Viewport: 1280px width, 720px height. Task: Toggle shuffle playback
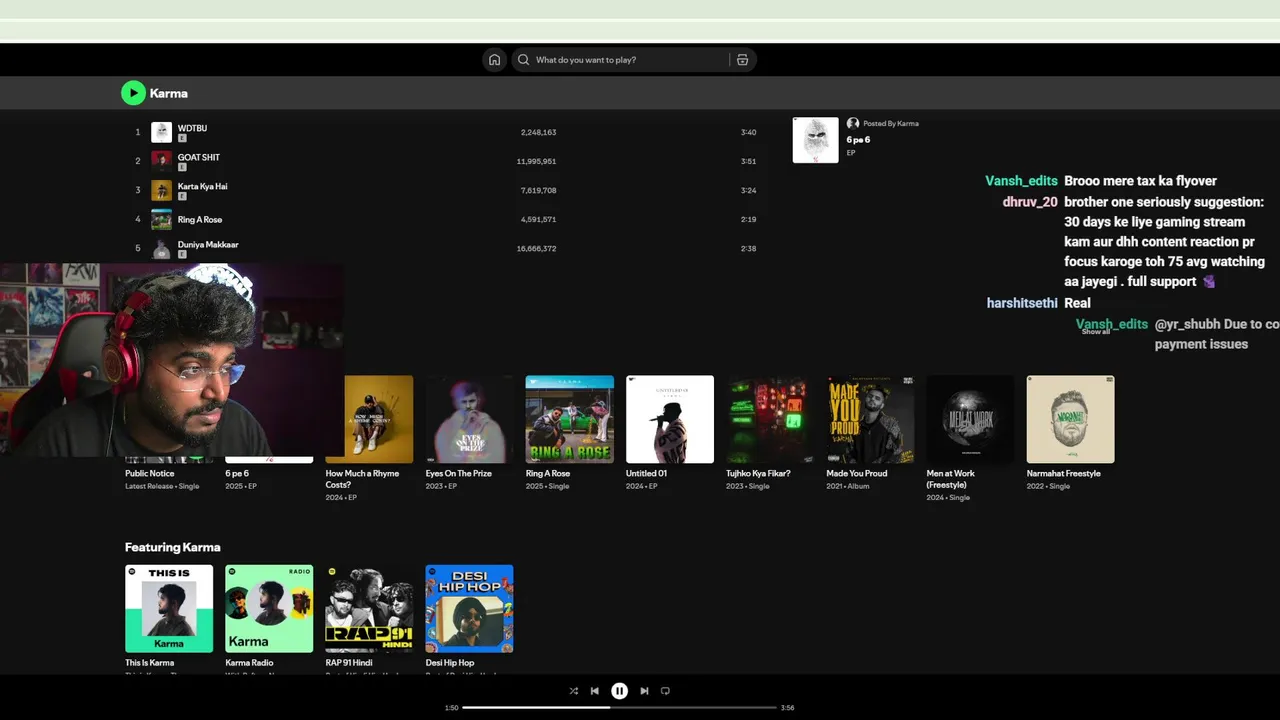(x=573, y=691)
